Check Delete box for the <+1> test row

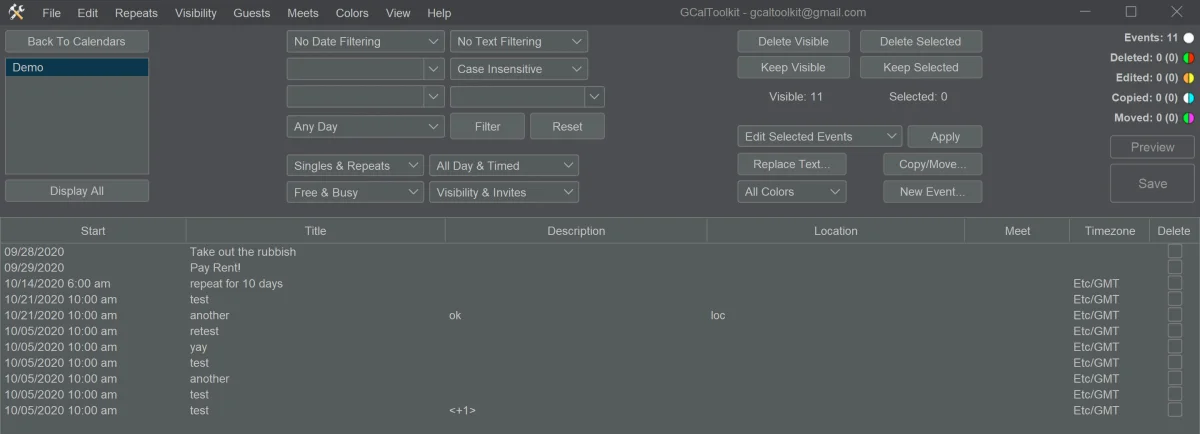pos(1174,410)
